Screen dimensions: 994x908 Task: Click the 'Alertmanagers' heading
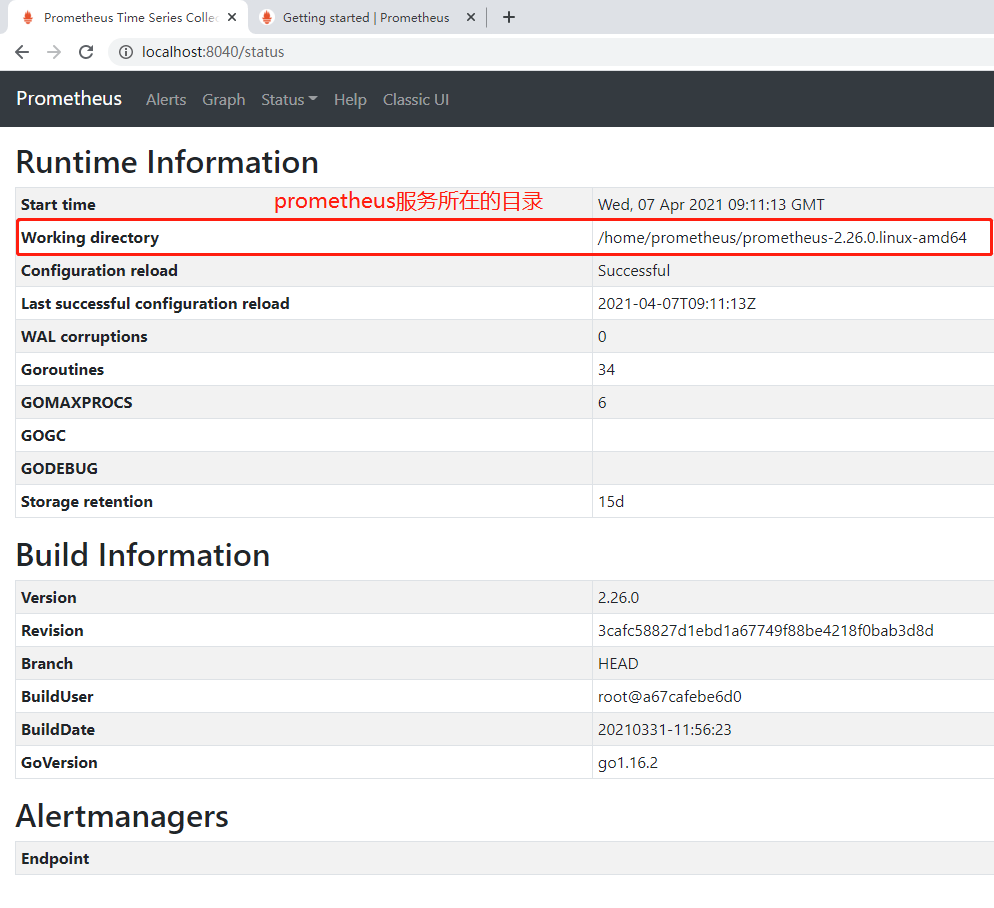[x=122, y=816]
